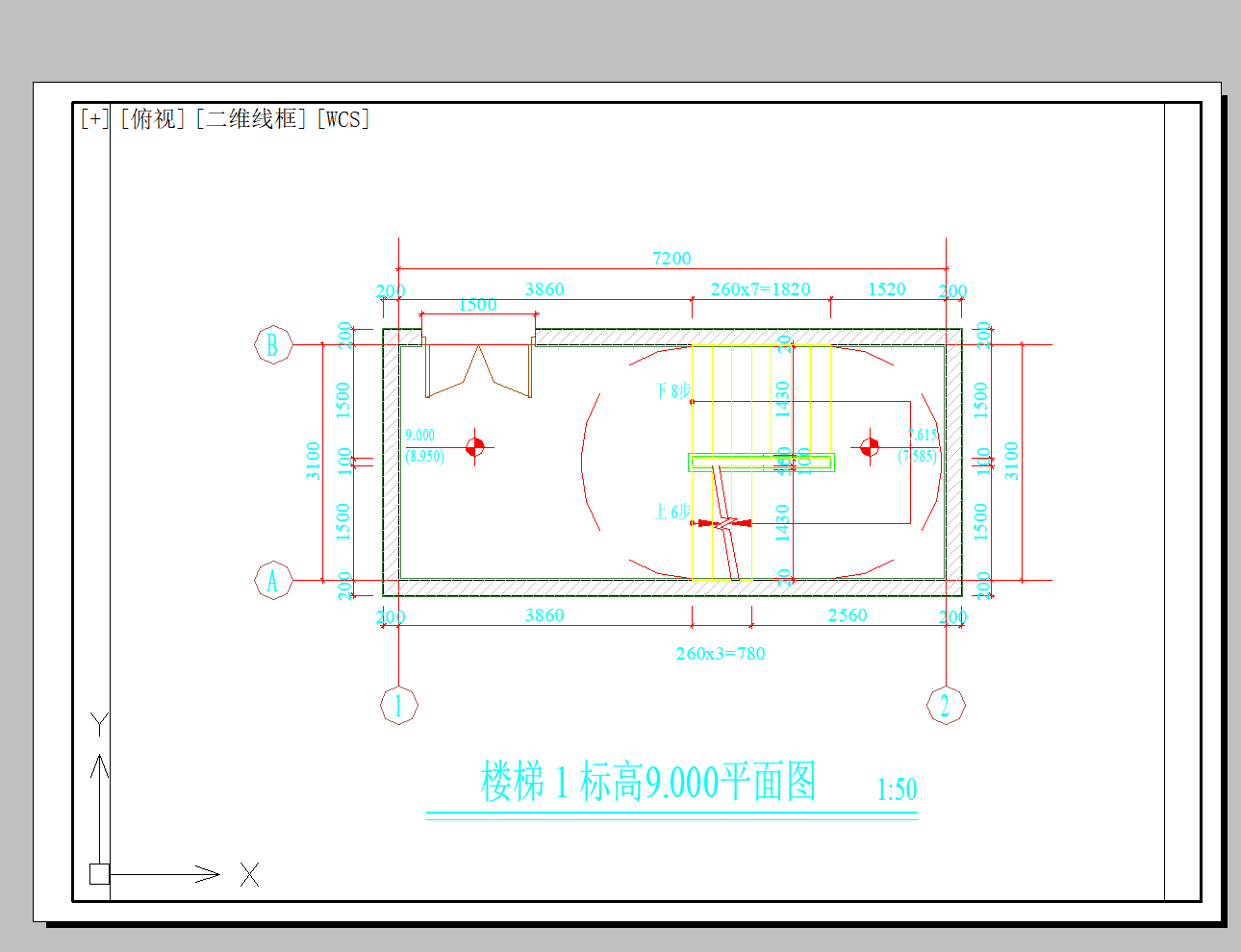
Task: Click the 260x7=1820 dimension label
Action: [762, 288]
